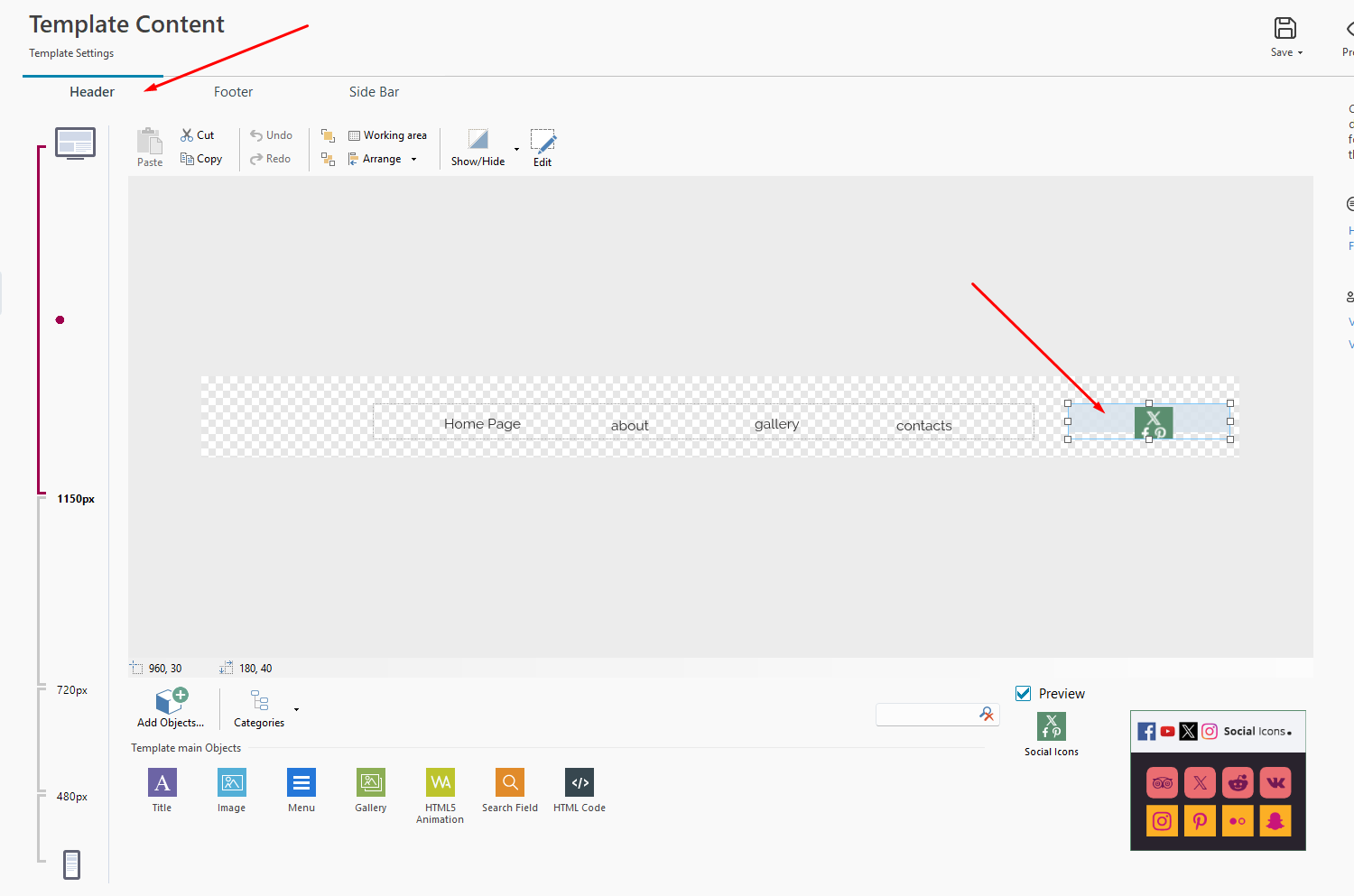
Task: Open the Save dropdown arrow
Action: click(1300, 52)
